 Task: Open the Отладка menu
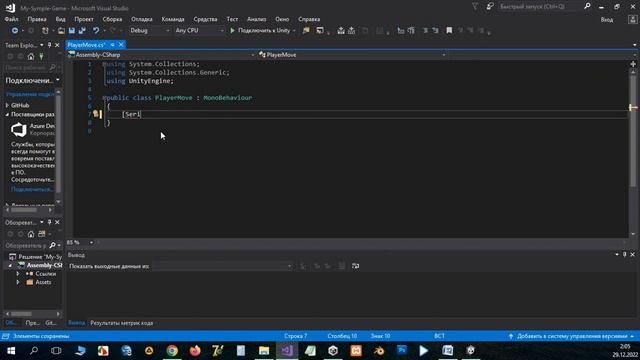[142, 19]
